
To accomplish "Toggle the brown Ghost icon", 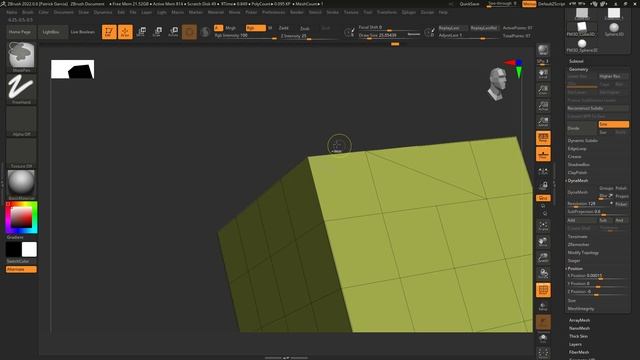I will [543, 322].
